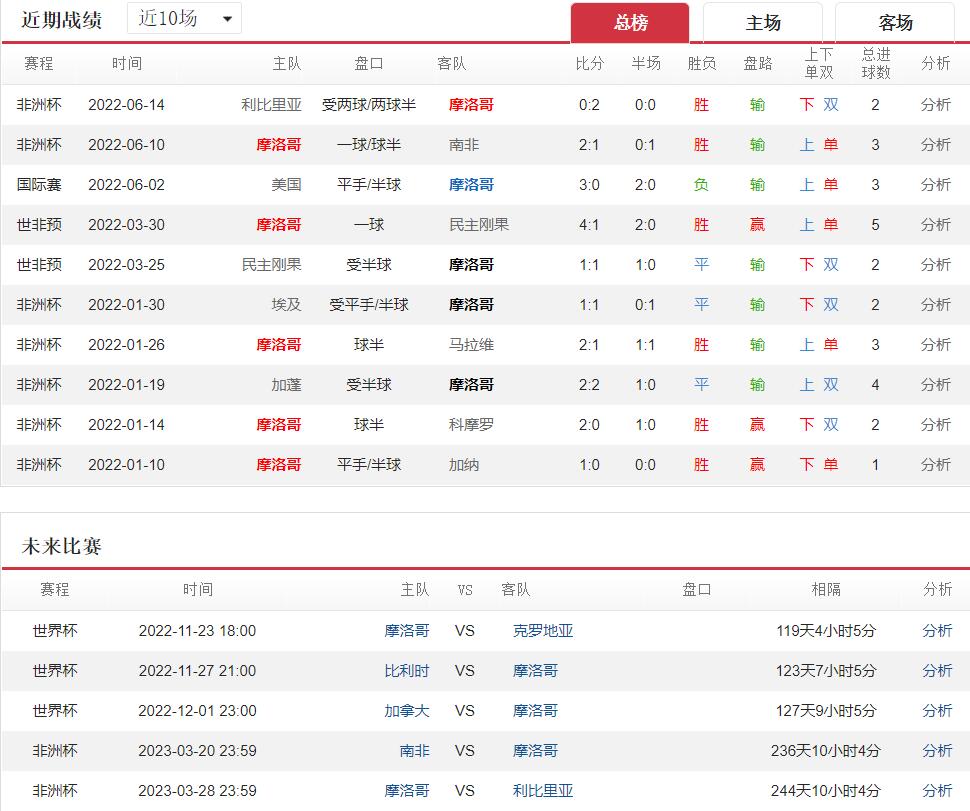Open 分析 for 南非 VS 摩洛哥 fixture

tap(937, 750)
